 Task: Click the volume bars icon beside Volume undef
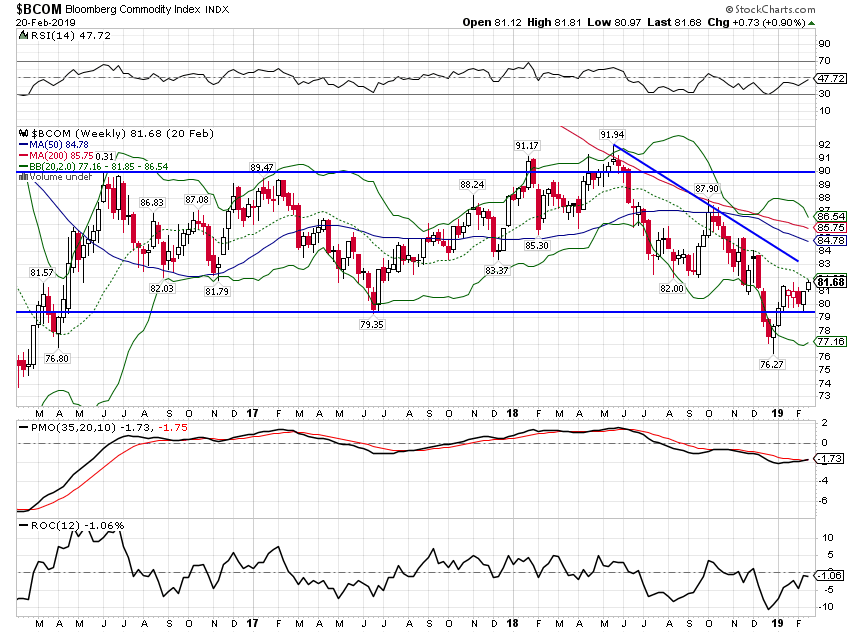23,177
